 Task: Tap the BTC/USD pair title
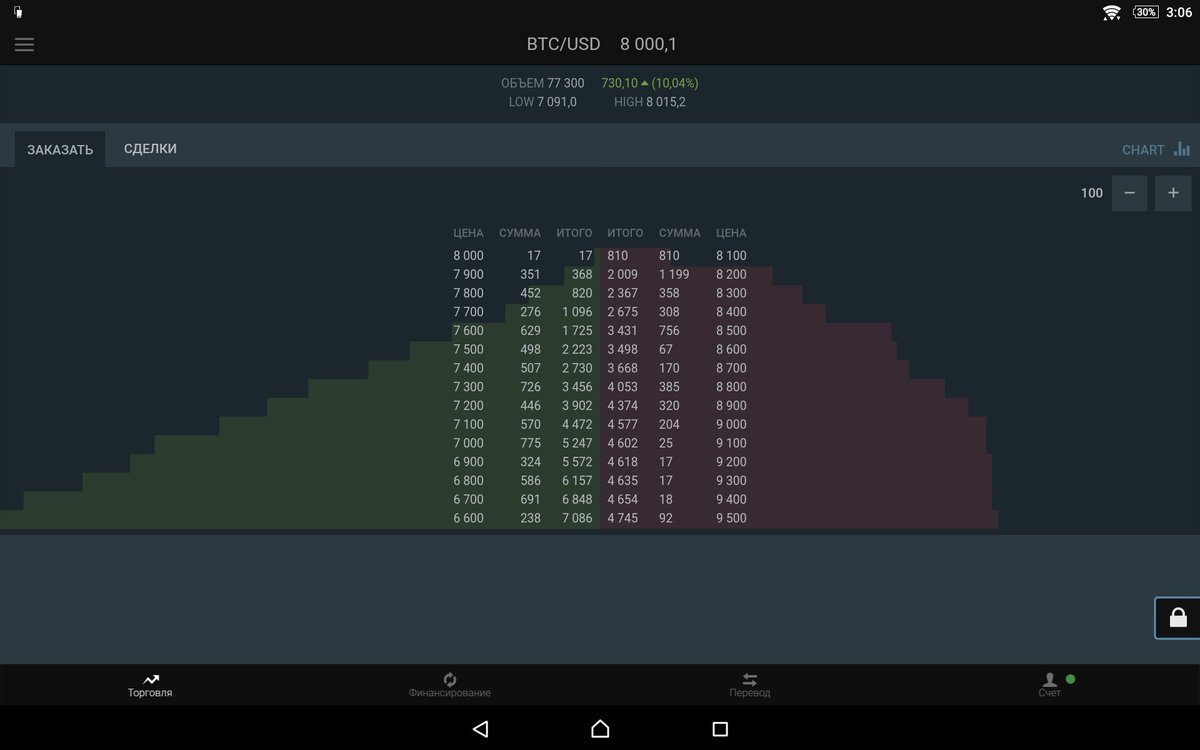coord(563,45)
